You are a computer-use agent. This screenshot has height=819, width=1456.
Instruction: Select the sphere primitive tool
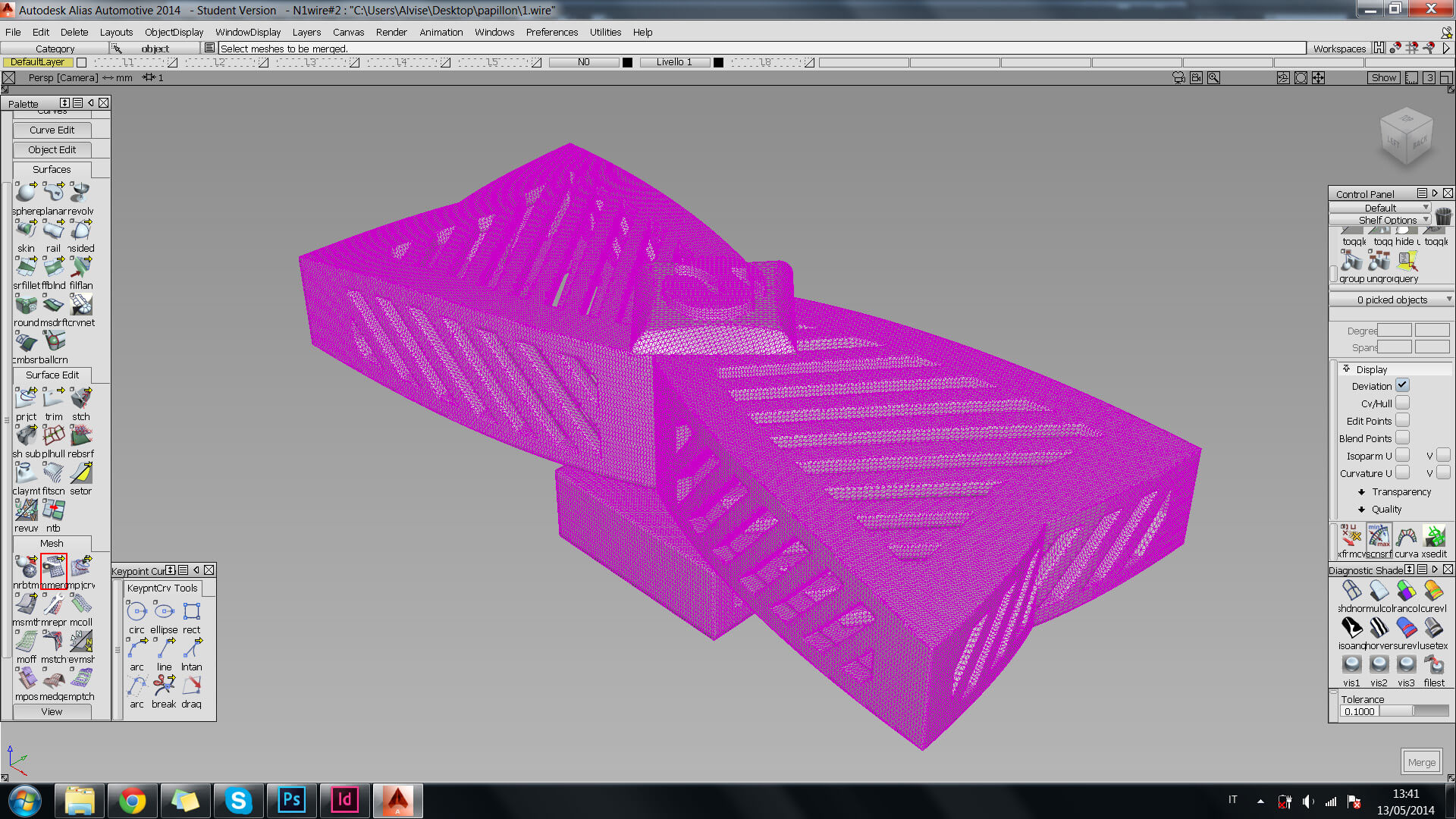coord(25,193)
